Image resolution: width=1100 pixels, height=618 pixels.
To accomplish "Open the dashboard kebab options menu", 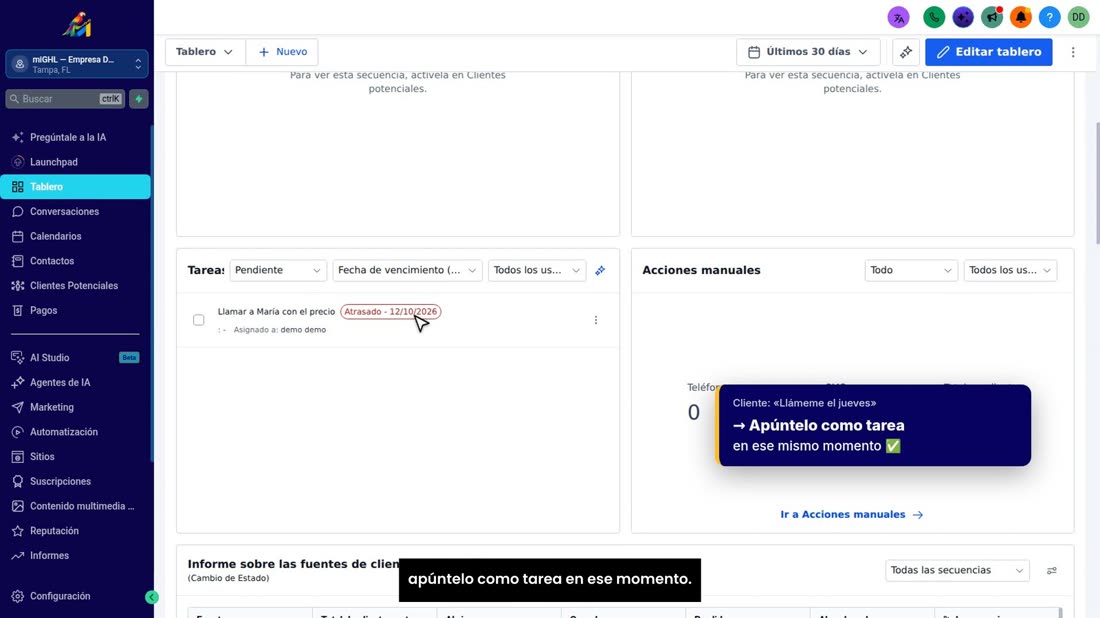I will [1073, 52].
